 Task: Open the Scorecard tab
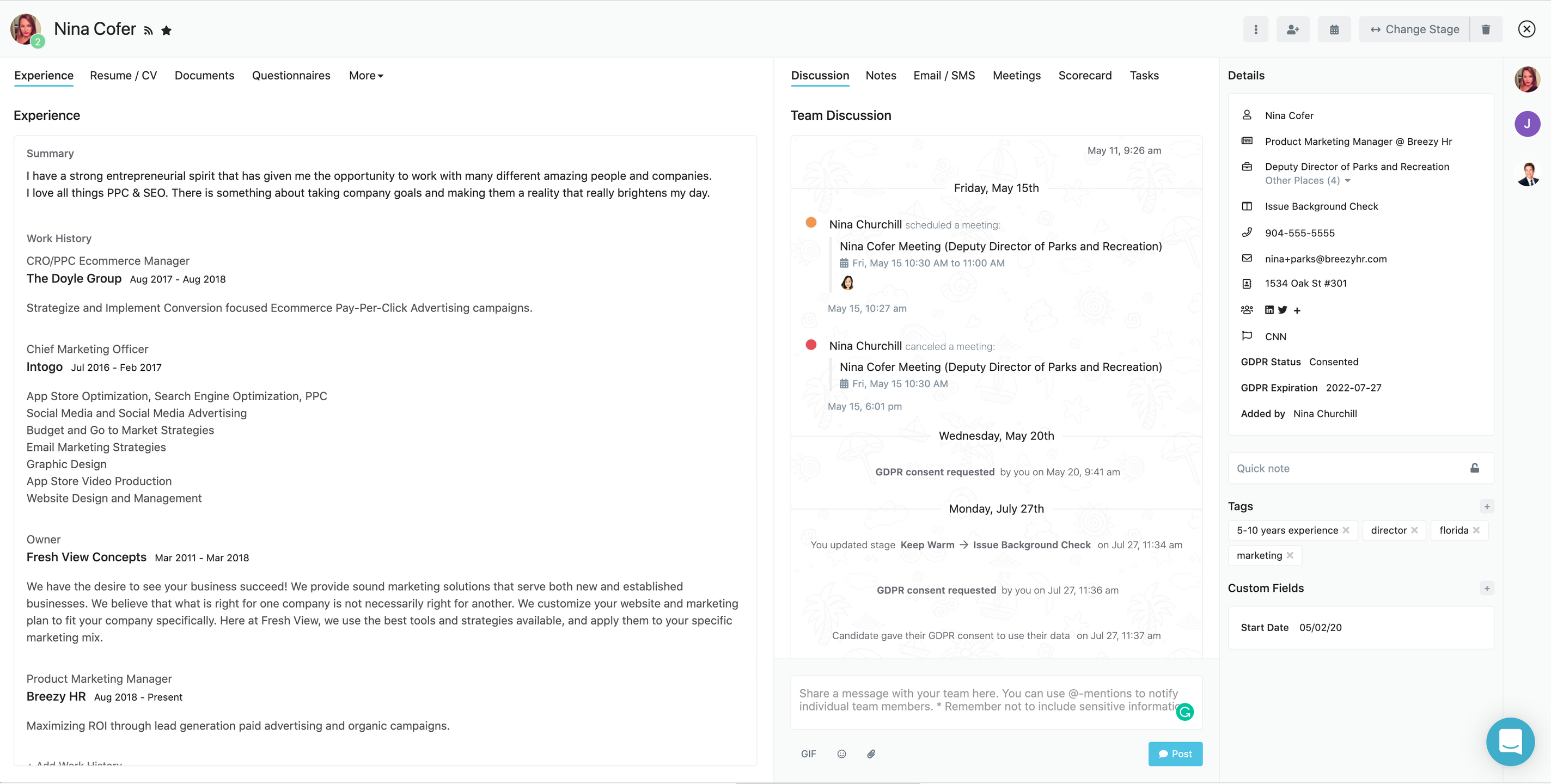pos(1084,75)
